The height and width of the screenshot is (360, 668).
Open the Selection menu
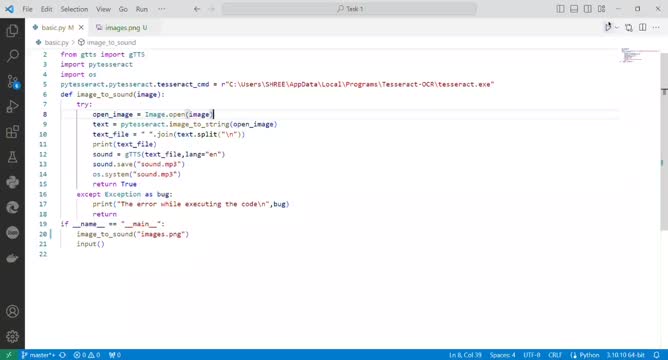tap(74, 9)
